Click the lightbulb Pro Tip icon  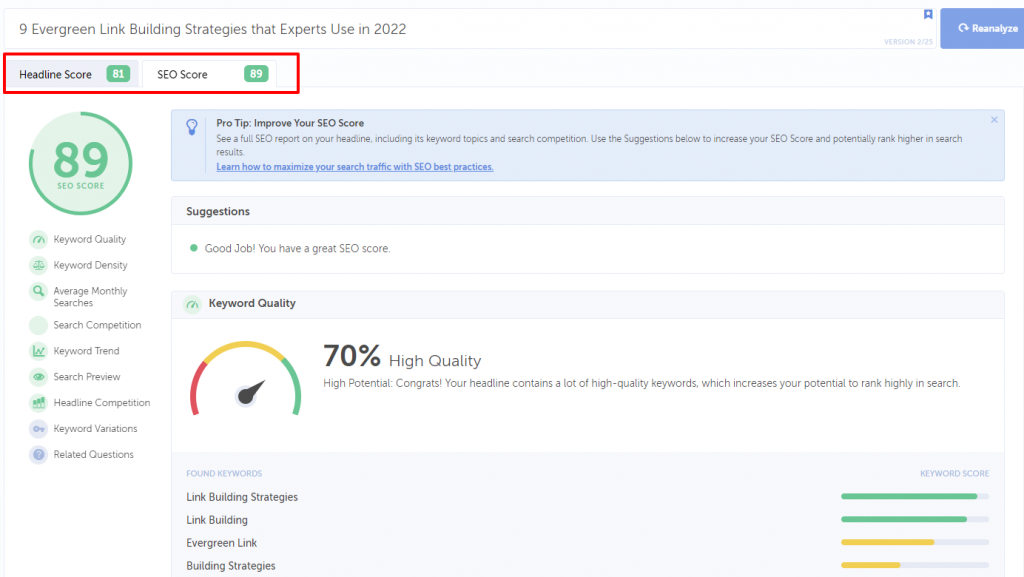click(x=192, y=127)
